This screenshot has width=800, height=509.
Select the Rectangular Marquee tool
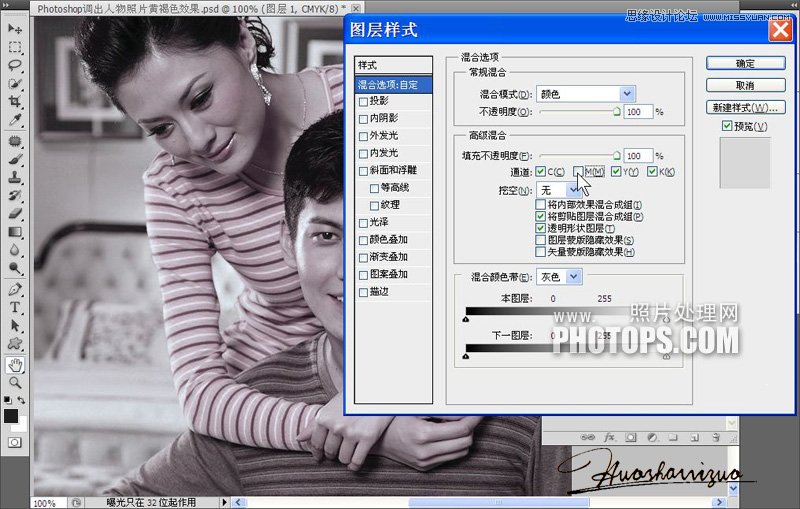(15, 47)
